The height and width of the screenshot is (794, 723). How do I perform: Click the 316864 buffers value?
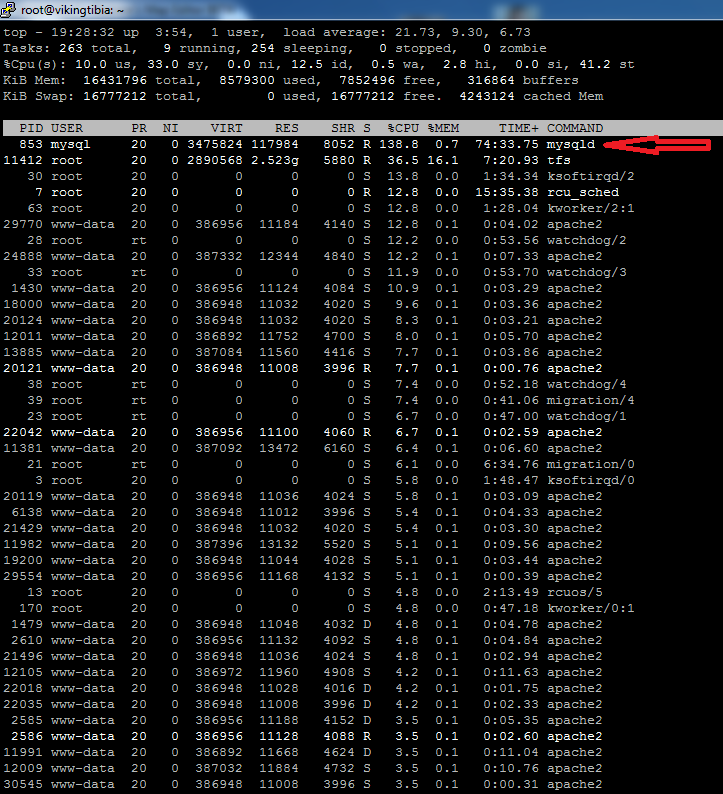coord(491,81)
